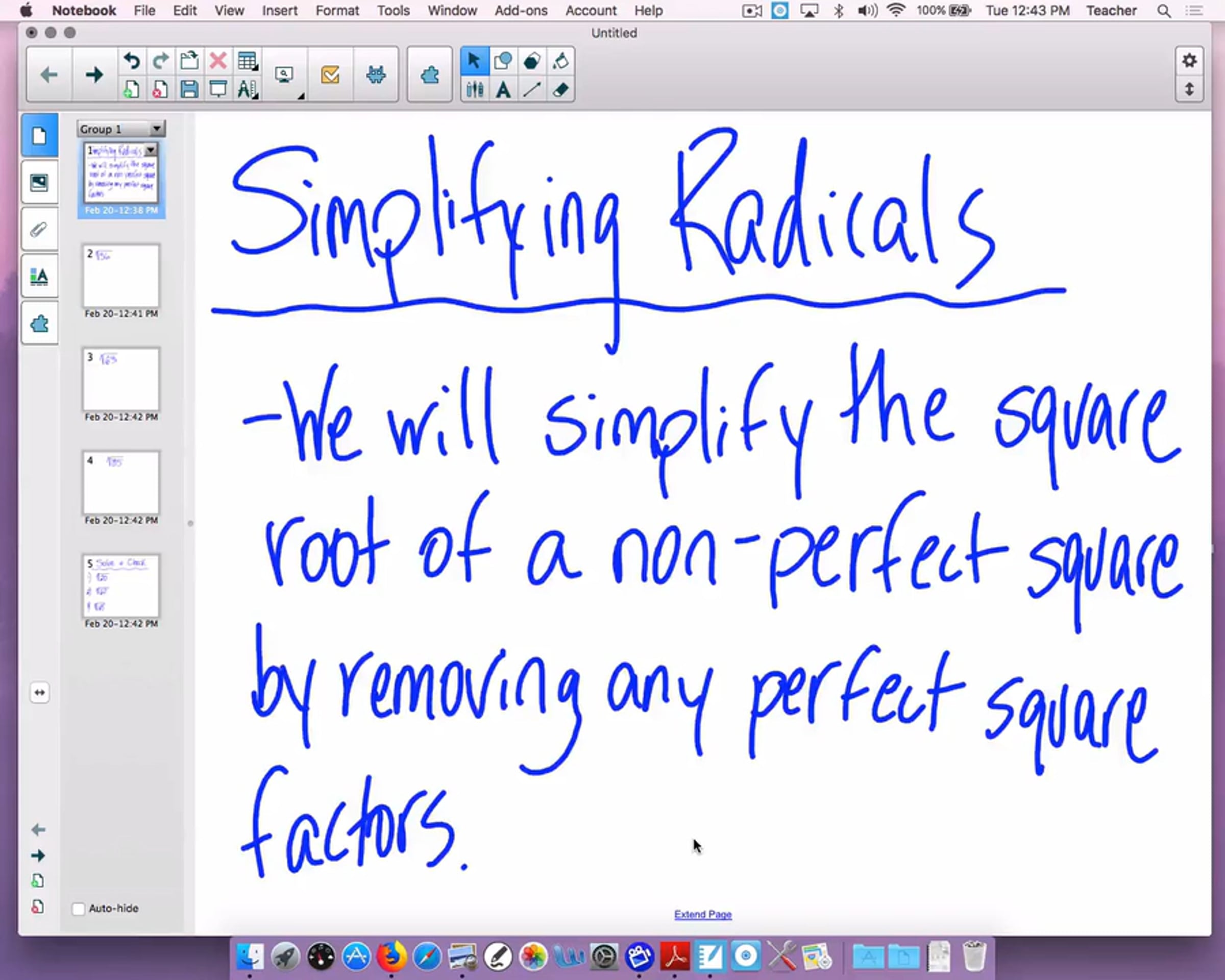This screenshot has height=980, width=1225.
Task: Open the Shapes tool
Action: (503, 61)
